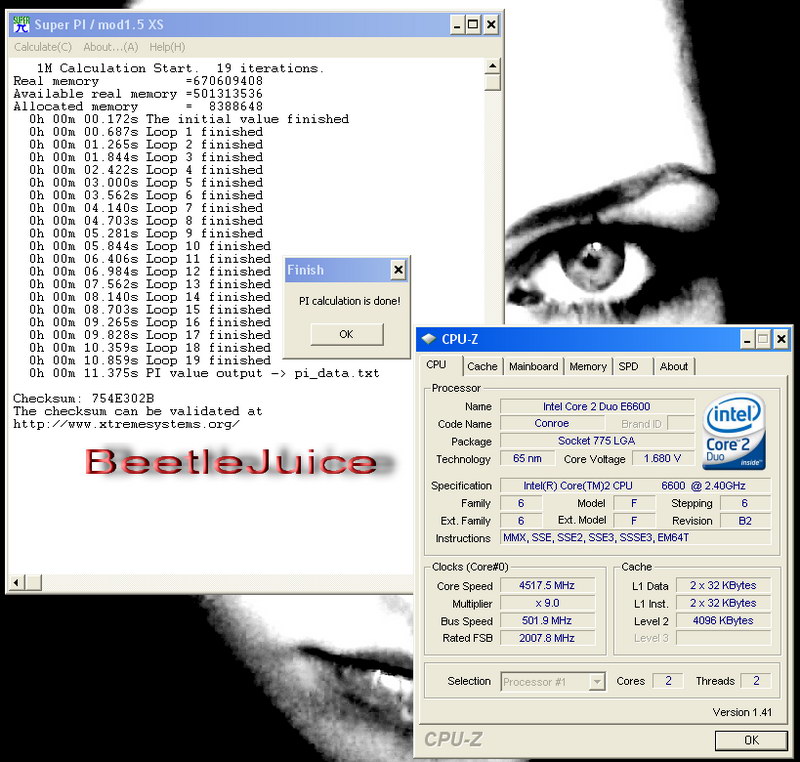Switch to the Memory tab in CPU-Z
This screenshot has width=800, height=762.
[x=588, y=366]
